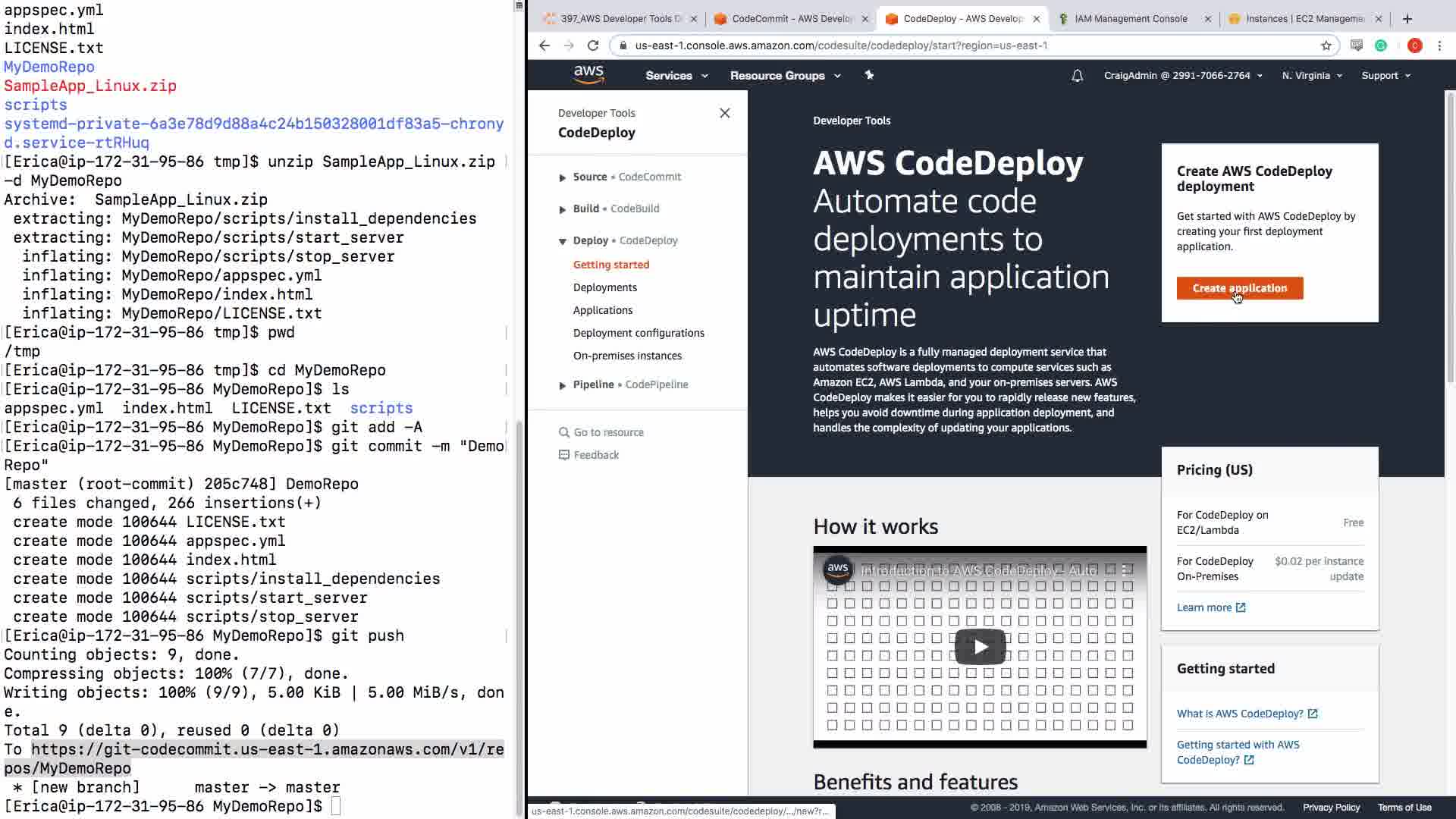The height and width of the screenshot is (819, 1456).
Task: Open a new browser tab
Action: point(1407,19)
